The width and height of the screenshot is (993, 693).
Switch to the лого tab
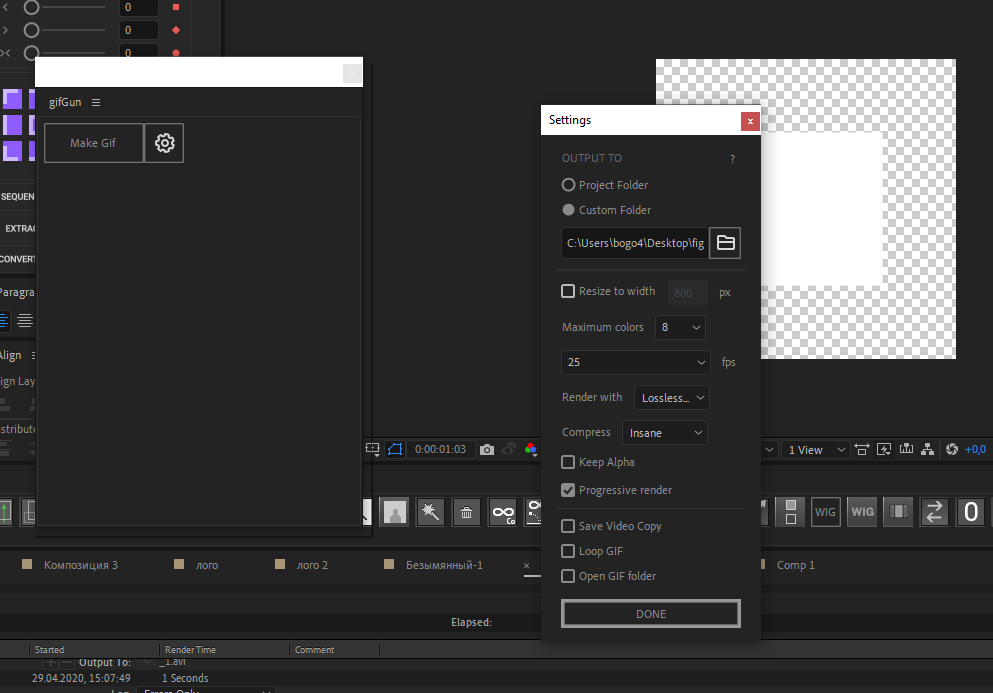click(207, 565)
